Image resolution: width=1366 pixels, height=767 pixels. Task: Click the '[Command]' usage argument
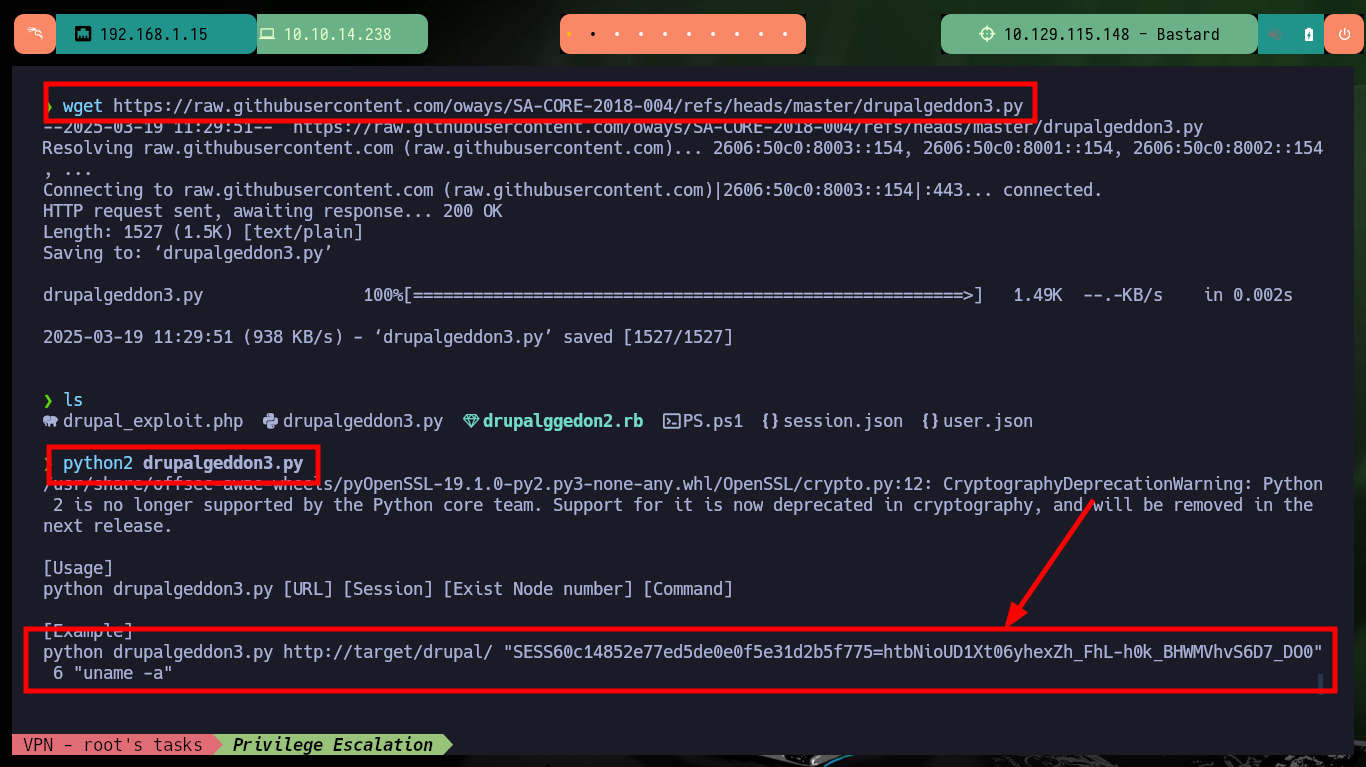[688, 589]
